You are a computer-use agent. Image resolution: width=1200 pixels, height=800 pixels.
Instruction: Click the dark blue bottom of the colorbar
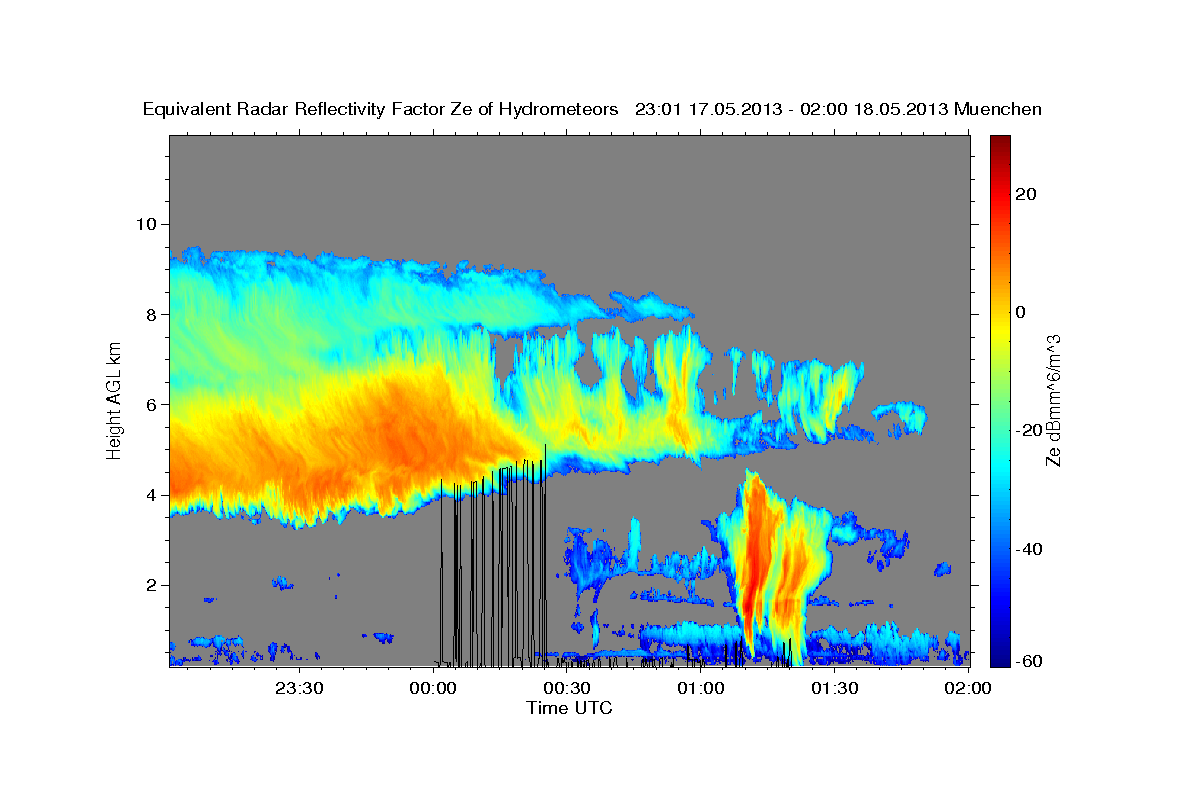999,659
